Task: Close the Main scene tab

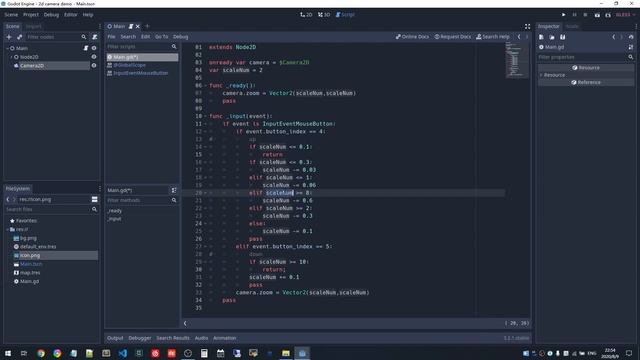Action: (138, 26)
